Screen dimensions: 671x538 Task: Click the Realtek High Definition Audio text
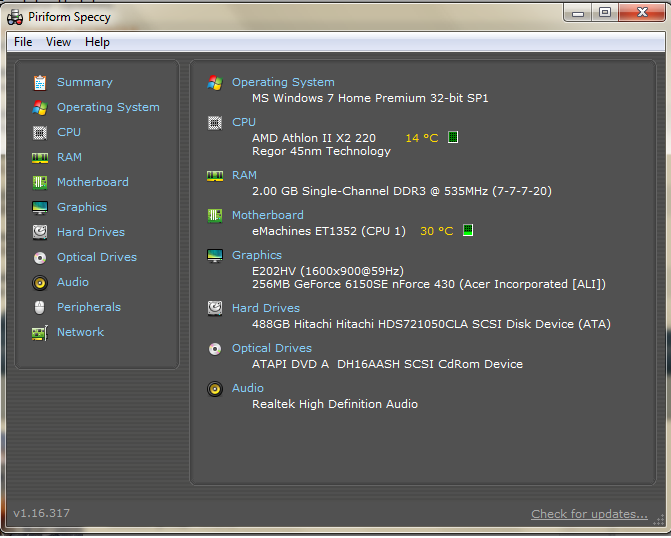click(335, 404)
